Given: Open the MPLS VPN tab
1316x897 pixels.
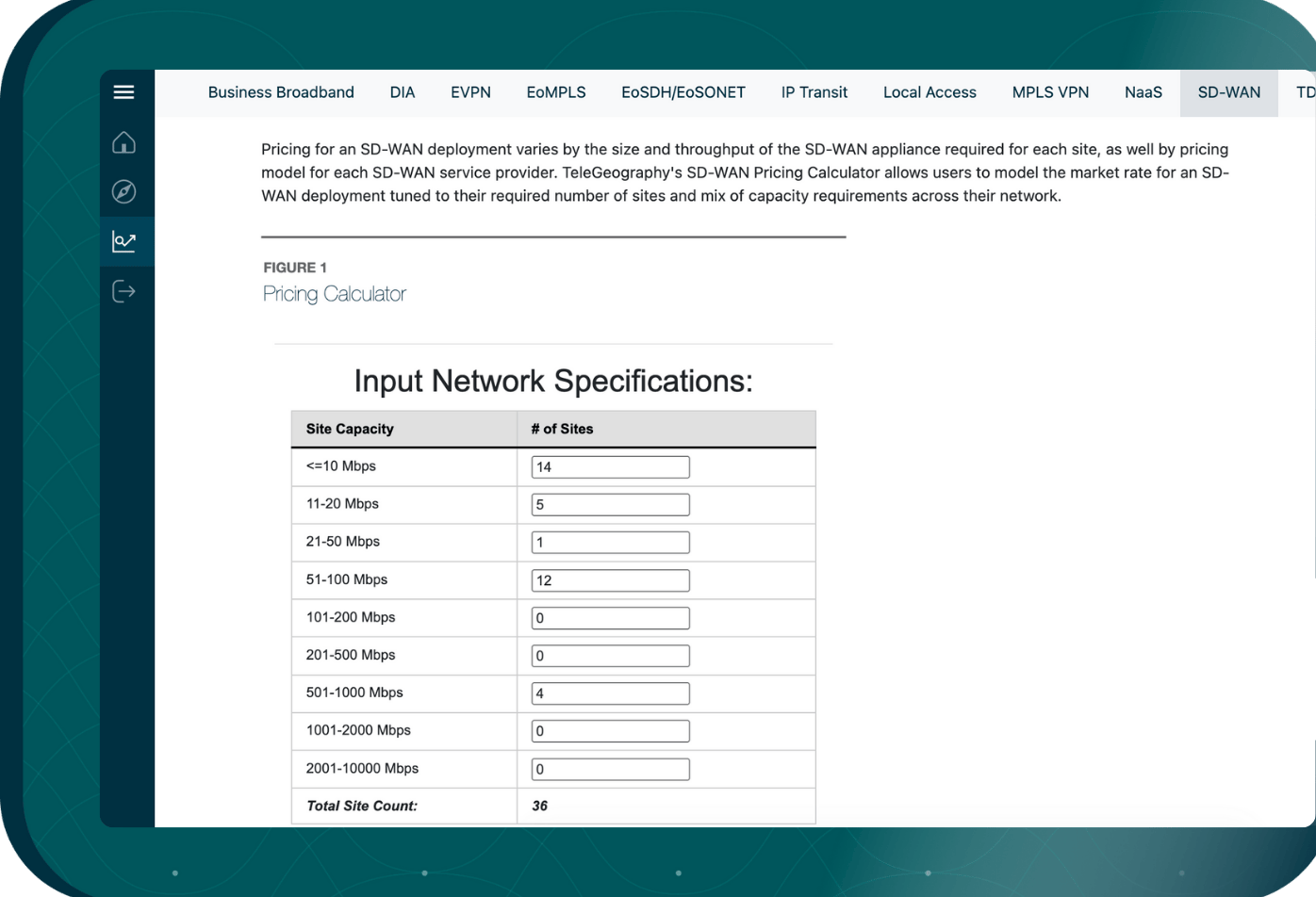Looking at the screenshot, I should [x=1050, y=92].
